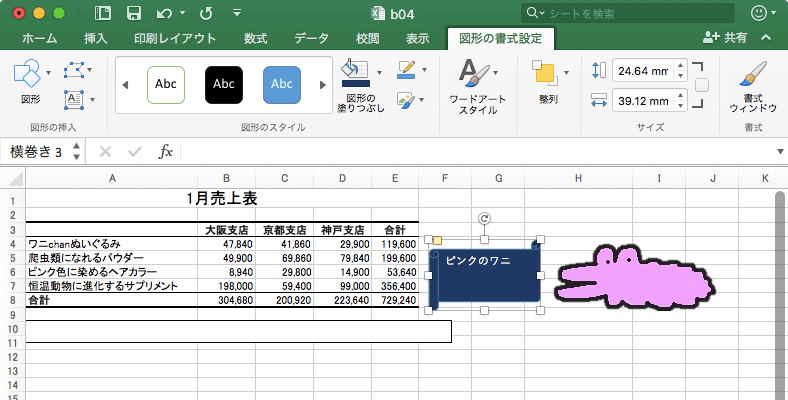Image resolution: width=788 pixels, height=400 pixels.
Task: Open the 図形 shapes gallery
Action: (x=31, y=80)
